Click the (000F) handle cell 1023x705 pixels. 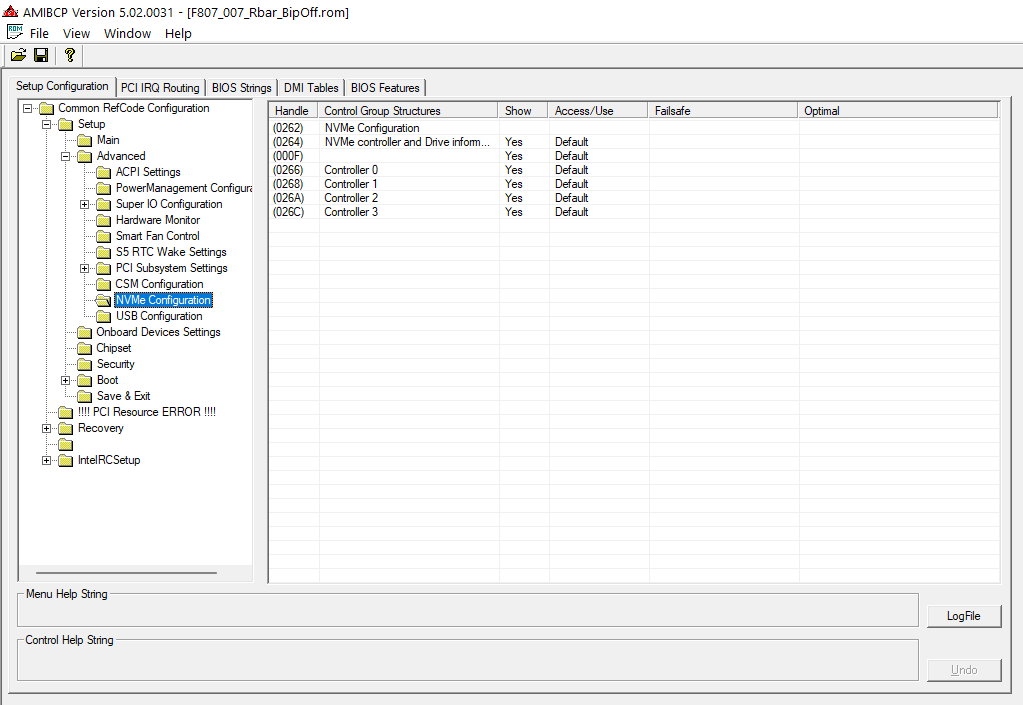tap(288, 156)
